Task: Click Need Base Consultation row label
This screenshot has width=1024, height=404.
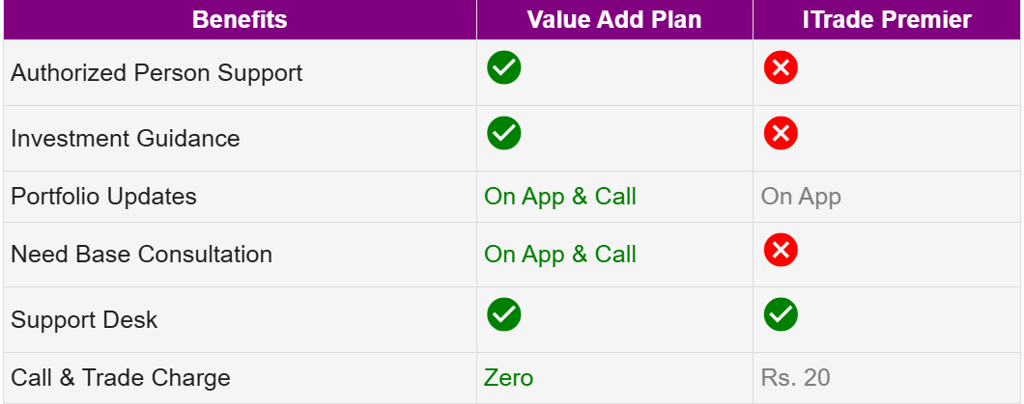Action: click(x=141, y=254)
